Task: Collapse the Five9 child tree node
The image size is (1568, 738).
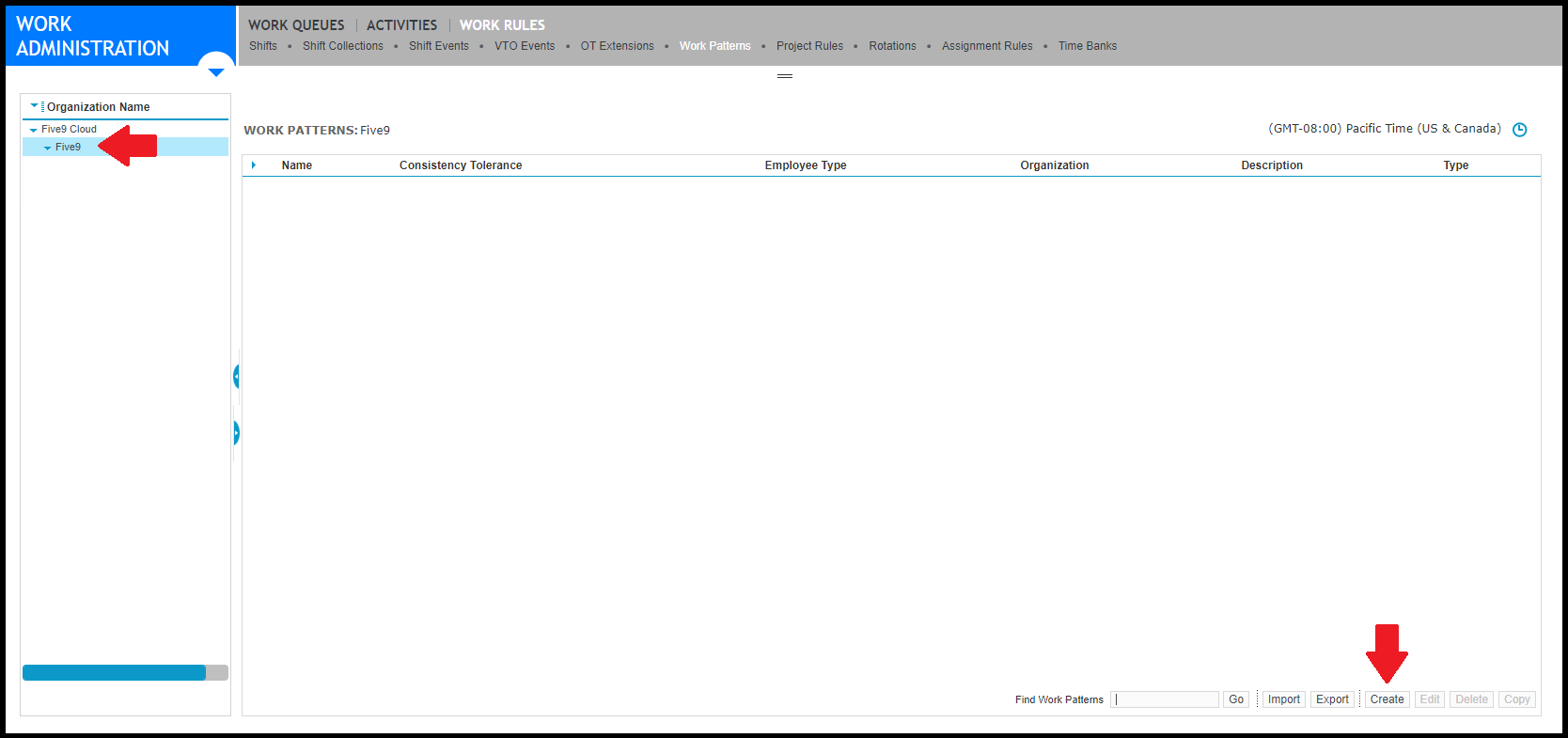Action: tap(48, 148)
